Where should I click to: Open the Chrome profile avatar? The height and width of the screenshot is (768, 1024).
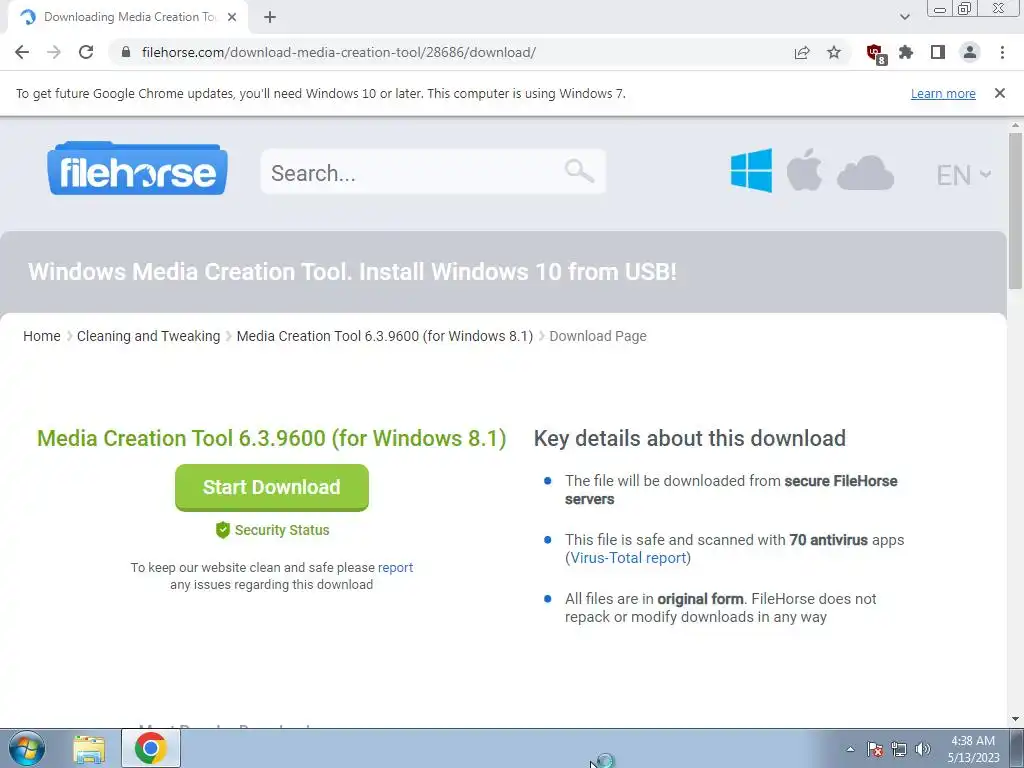click(970, 52)
